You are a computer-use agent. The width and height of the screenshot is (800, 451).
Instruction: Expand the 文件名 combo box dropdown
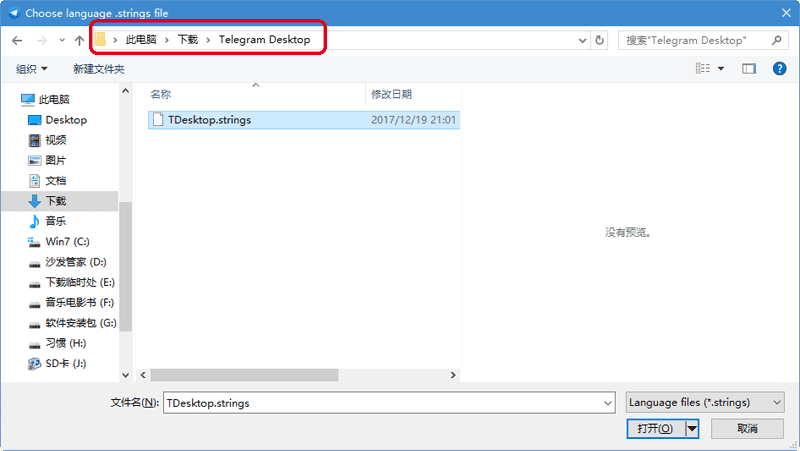[608, 403]
